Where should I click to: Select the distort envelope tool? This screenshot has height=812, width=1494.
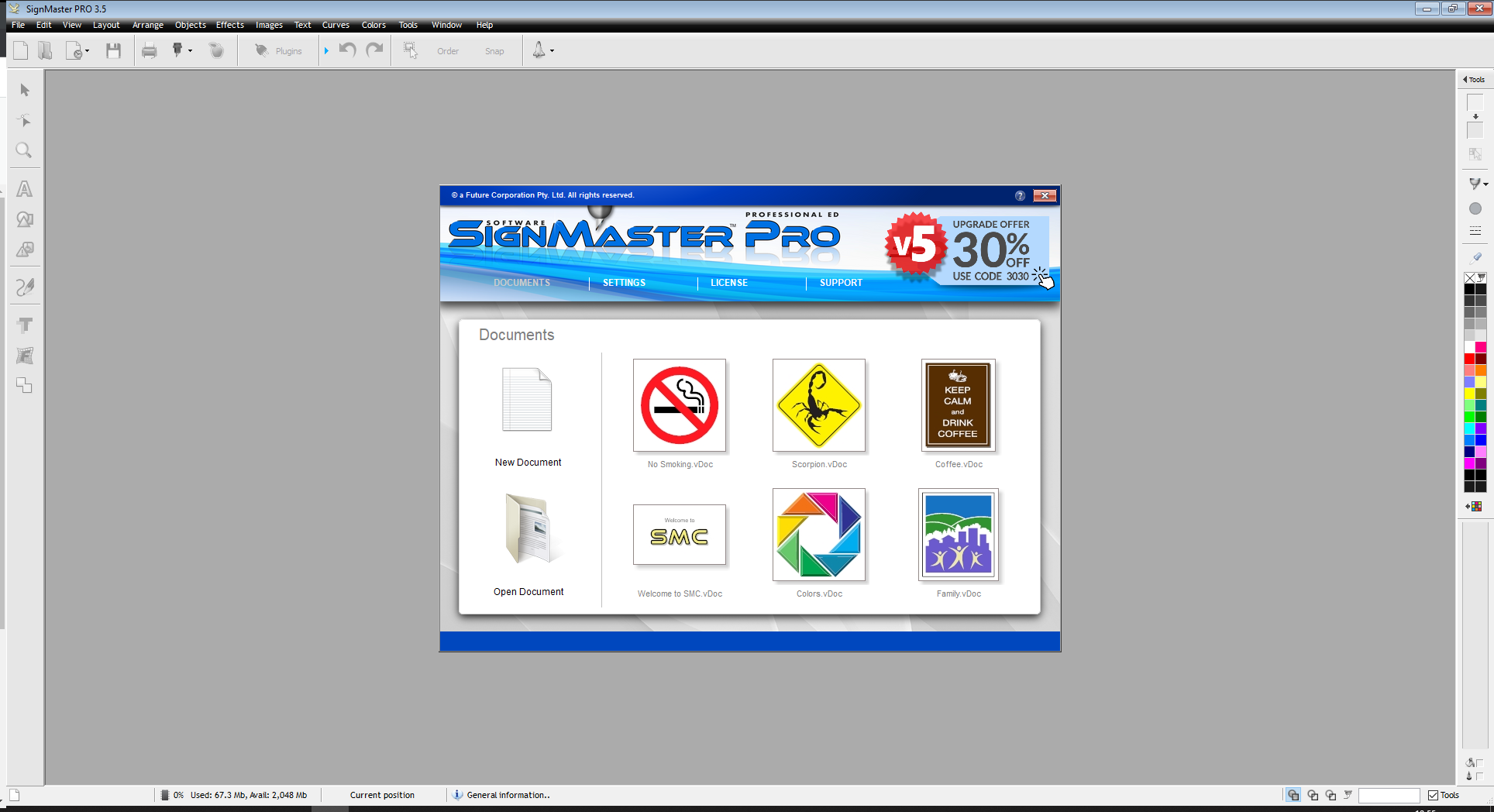pyautogui.click(x=25, y=356)
